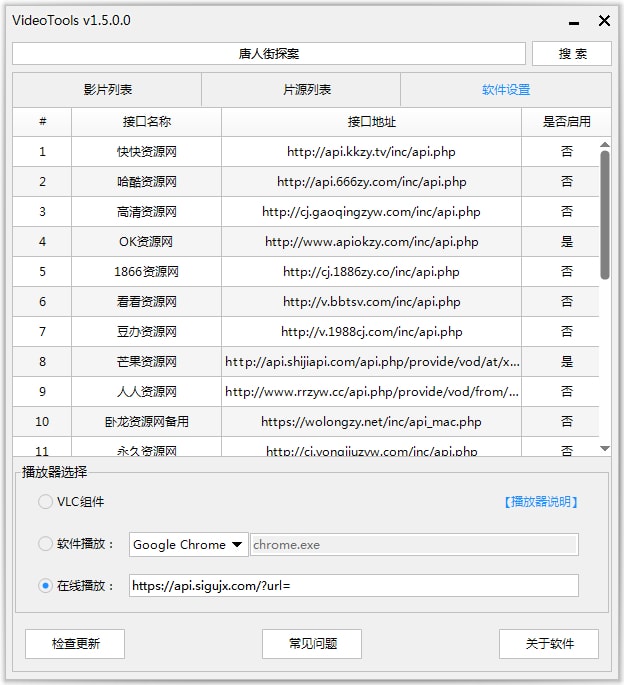The height and width of the screenshot is (685, 624).
Task: Select the 在线播放 radio button
Action: pyautogui.click(x=45, y=585)
